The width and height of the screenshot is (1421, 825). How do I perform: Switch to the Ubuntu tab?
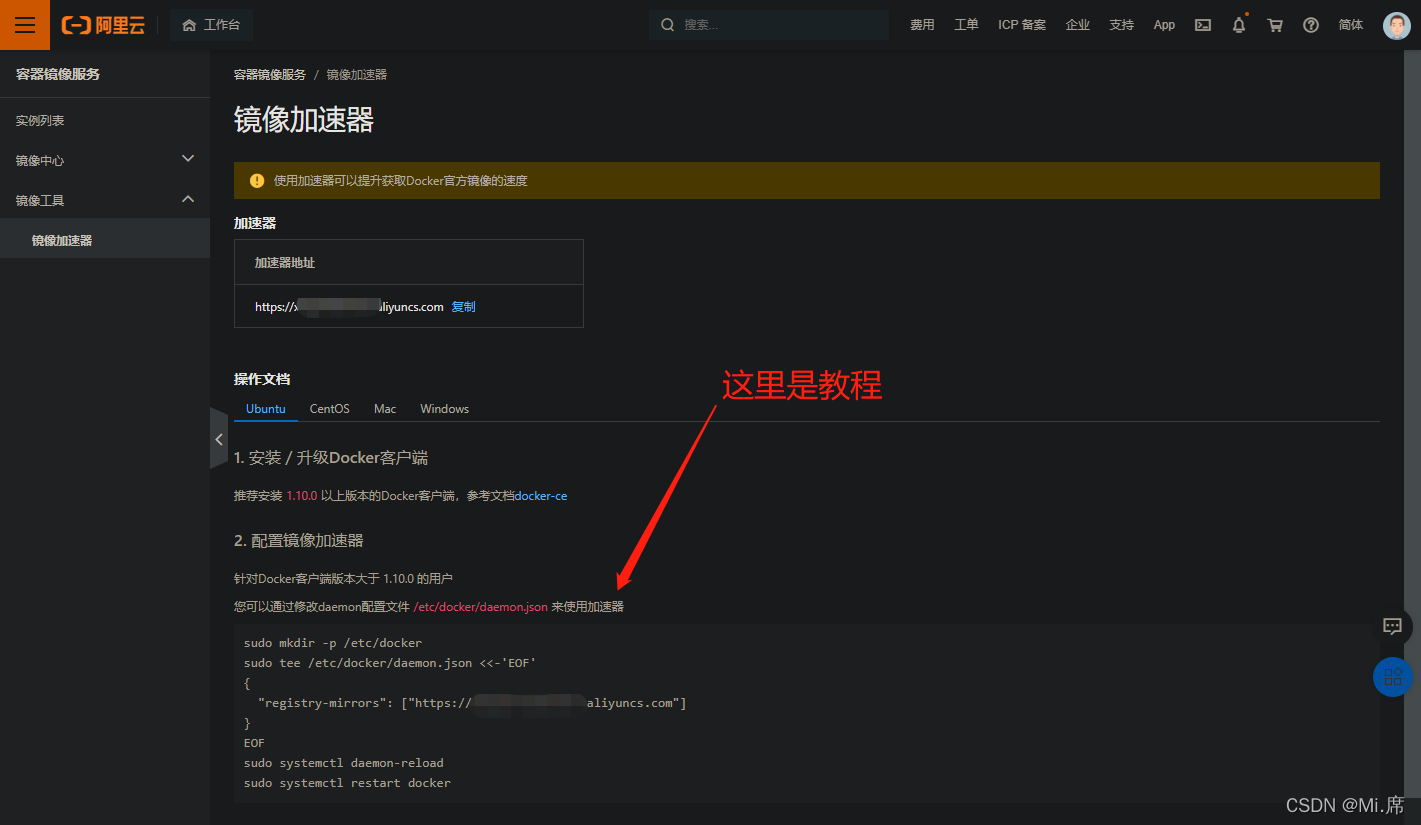266,409
